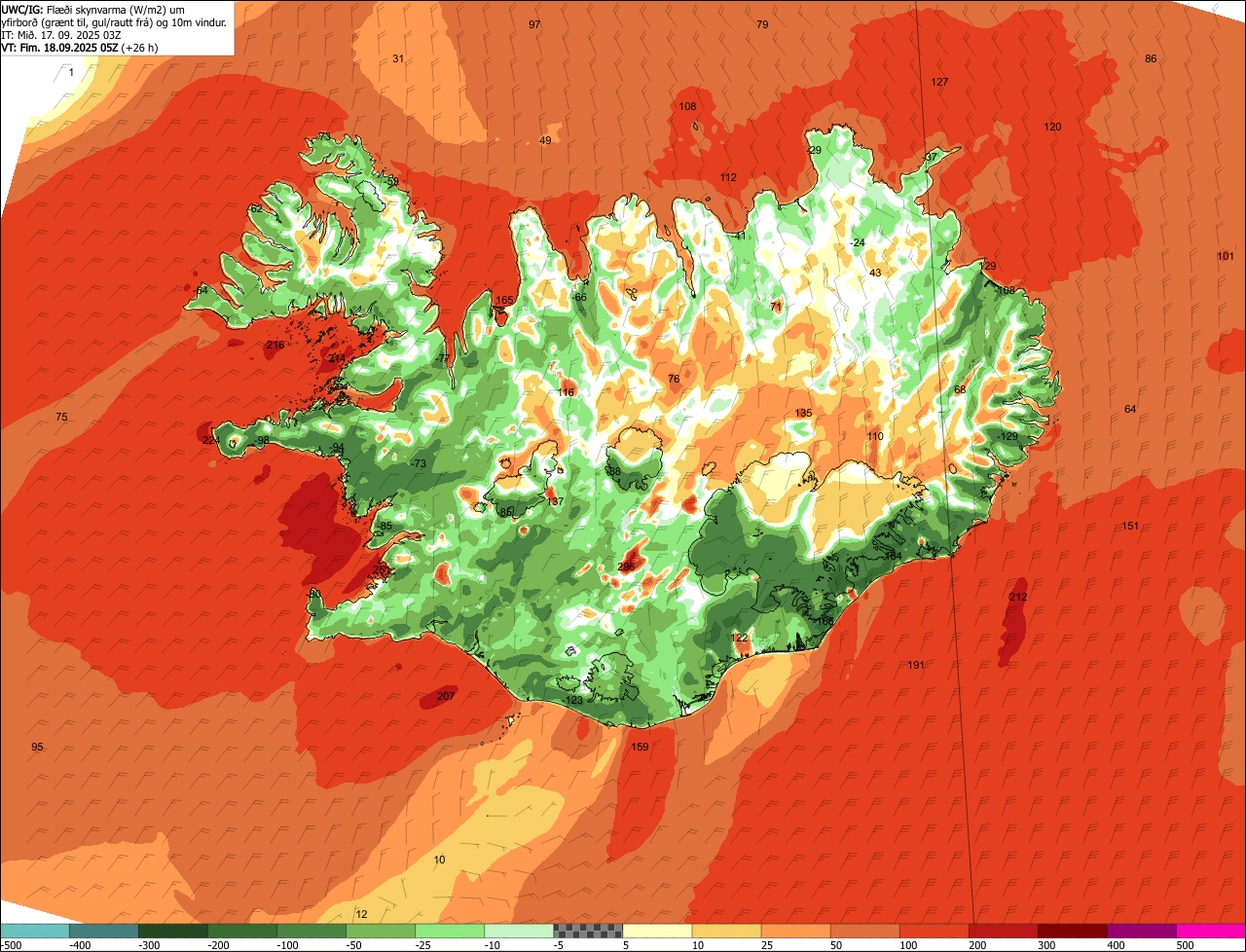The height and width of the screenshot is (952, 1246).
Task: Select the map value 116
Action: pos(567,392)
